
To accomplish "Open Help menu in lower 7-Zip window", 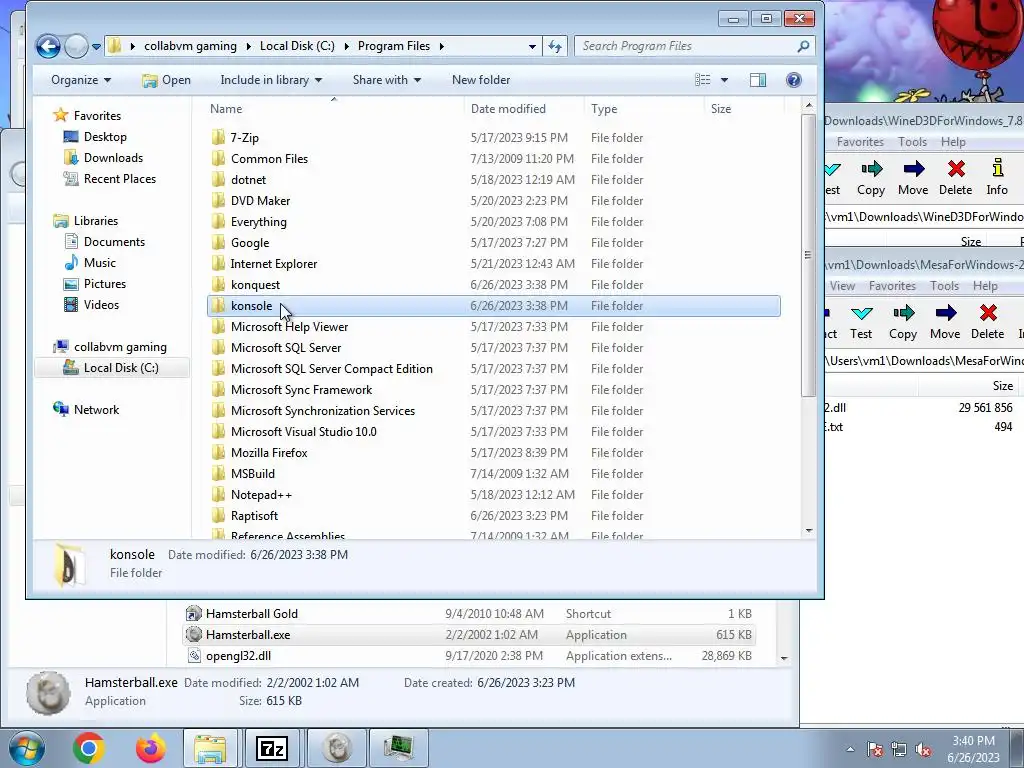I will tap(985, 286).
